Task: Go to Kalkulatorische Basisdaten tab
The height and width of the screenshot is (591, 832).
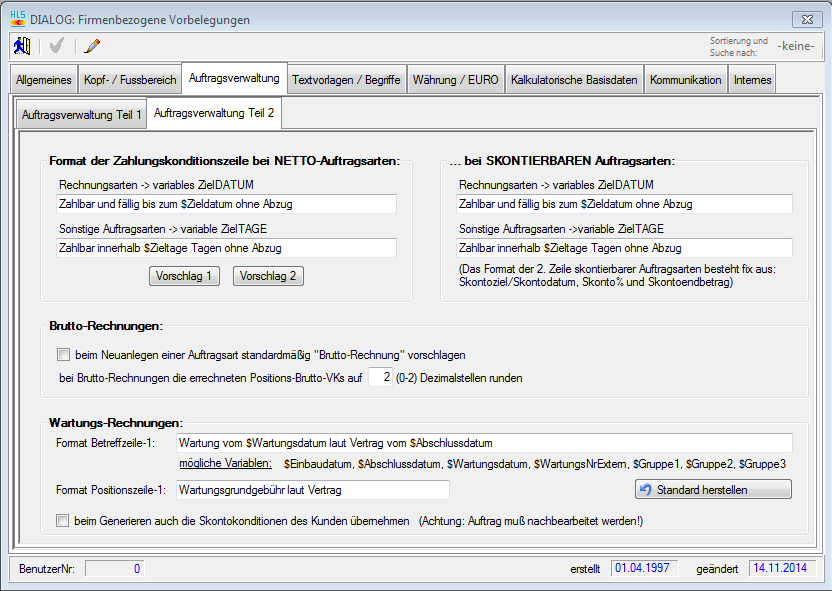Action: click(574, 80)
